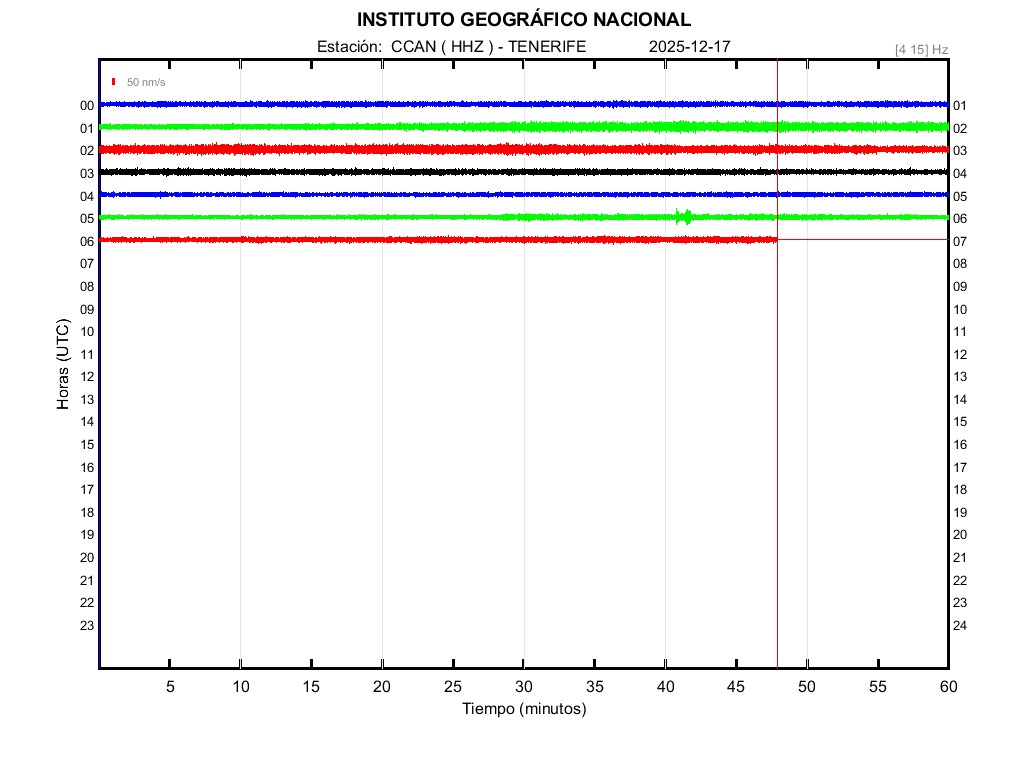The height and width of the screenshot is (768, 1024).
Task: Click the red trace for hour 06
Action: [400, 240]
